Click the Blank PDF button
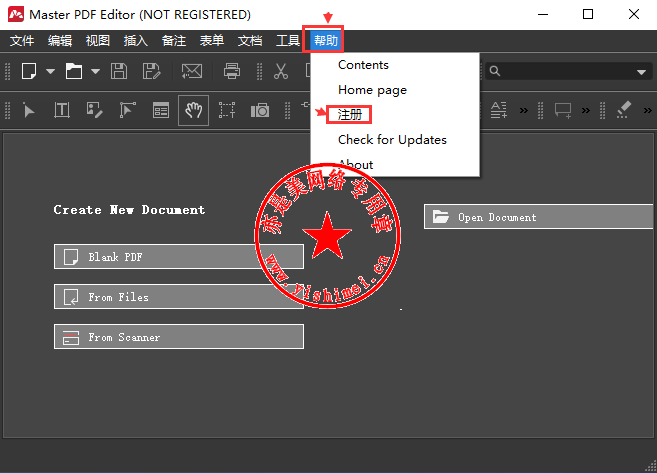 point(179,256)
